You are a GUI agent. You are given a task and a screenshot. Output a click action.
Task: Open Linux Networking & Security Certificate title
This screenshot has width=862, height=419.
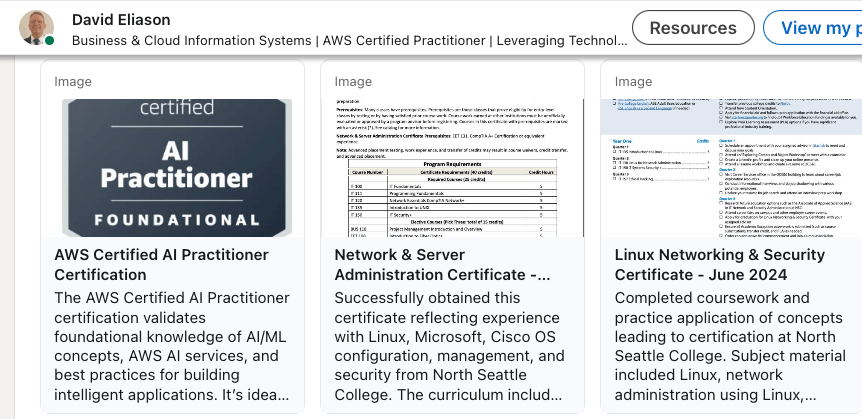pos(720,264)
